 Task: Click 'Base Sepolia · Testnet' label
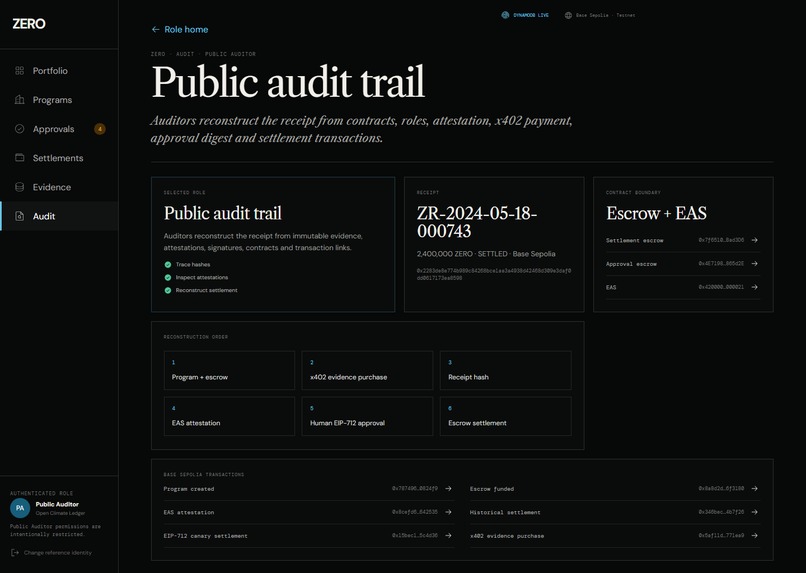(606, 15)
